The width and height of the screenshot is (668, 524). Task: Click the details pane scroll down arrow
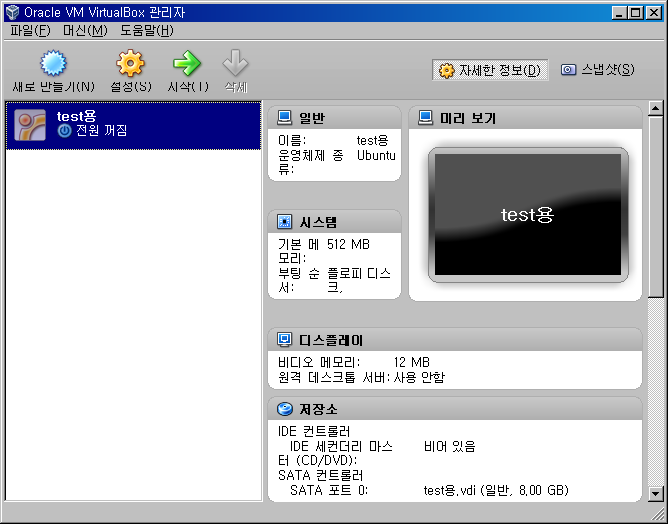pos(655,494)
